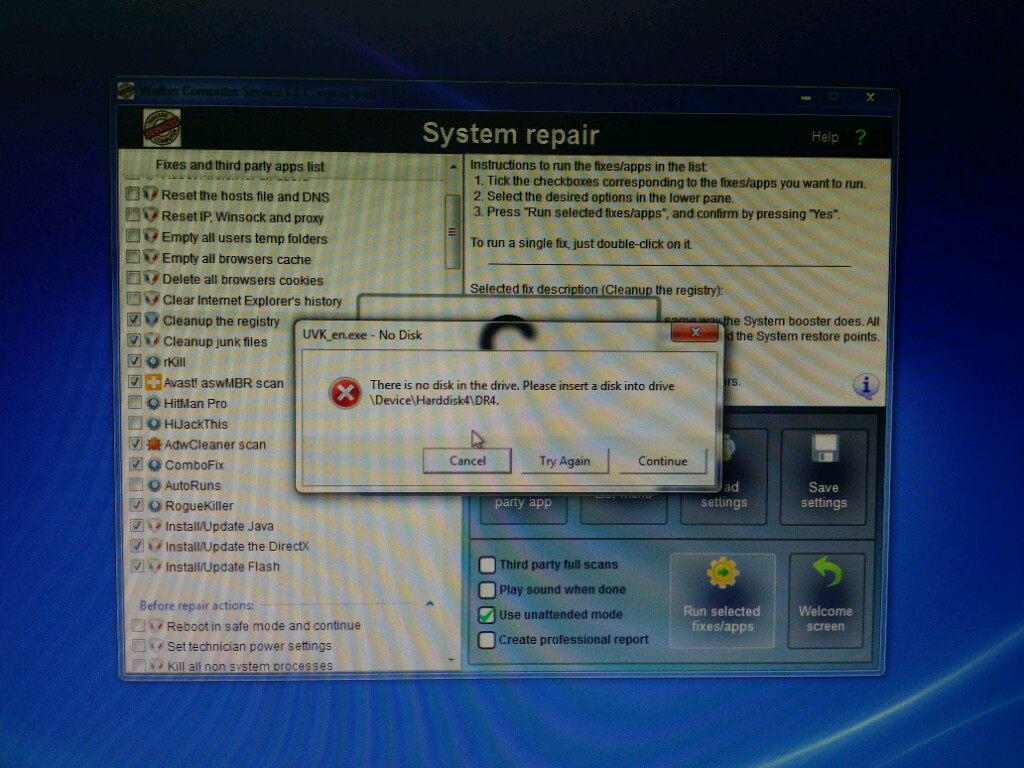This screenshot has width=1024, height=768.
Task: Untick the ComboFix checkbox
Action: (136, 464)
